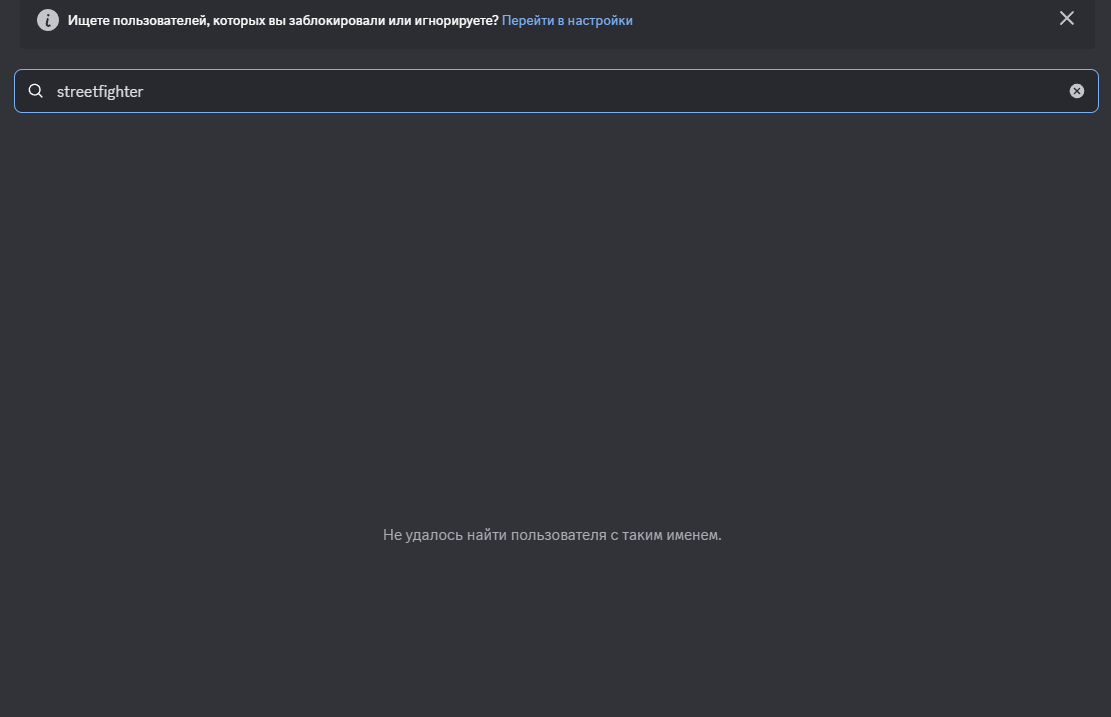Image resolution: width=1111 pixels, height=717 pixels.
Task: Click the magnifying glass search icon
Action: tap(35, 91)
